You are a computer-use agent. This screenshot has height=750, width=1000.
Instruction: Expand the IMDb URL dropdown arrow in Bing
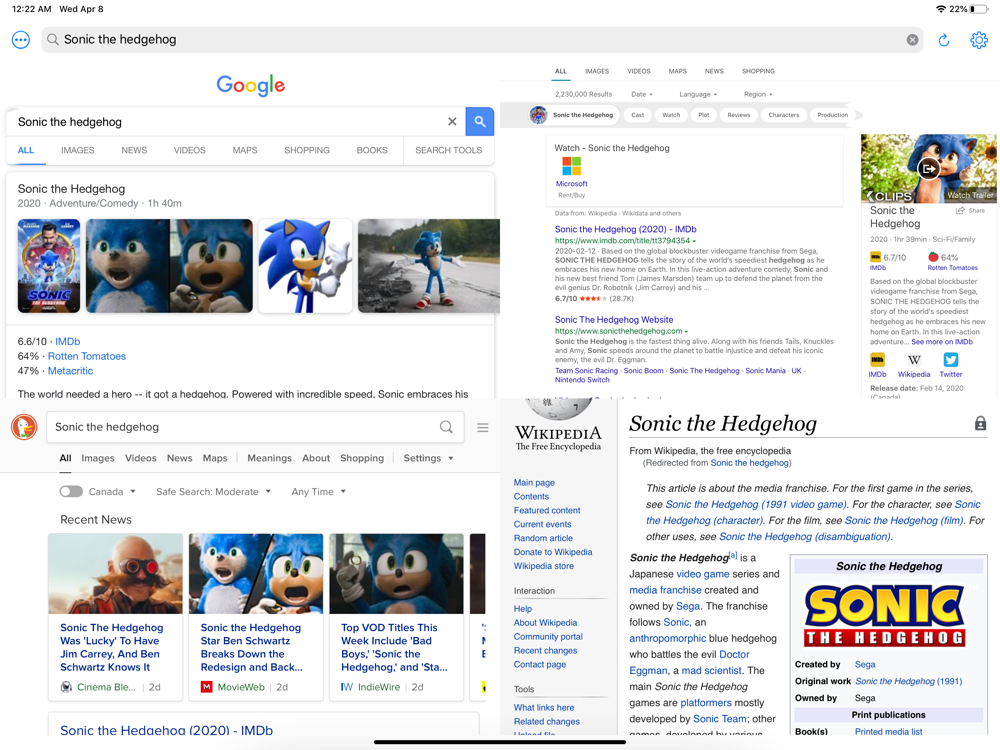(x=694, y=241)
